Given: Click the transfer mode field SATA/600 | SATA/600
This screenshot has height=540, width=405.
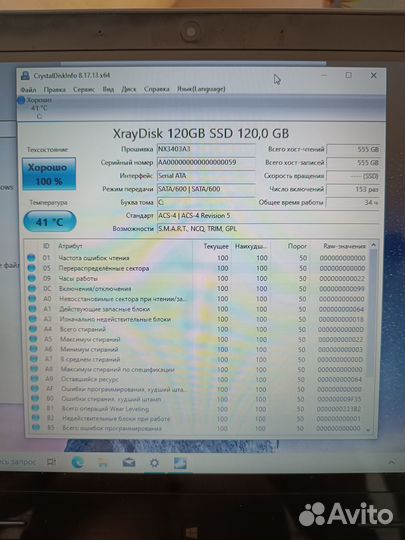Looking at the screenshot, I should click(x=206, y=189).
